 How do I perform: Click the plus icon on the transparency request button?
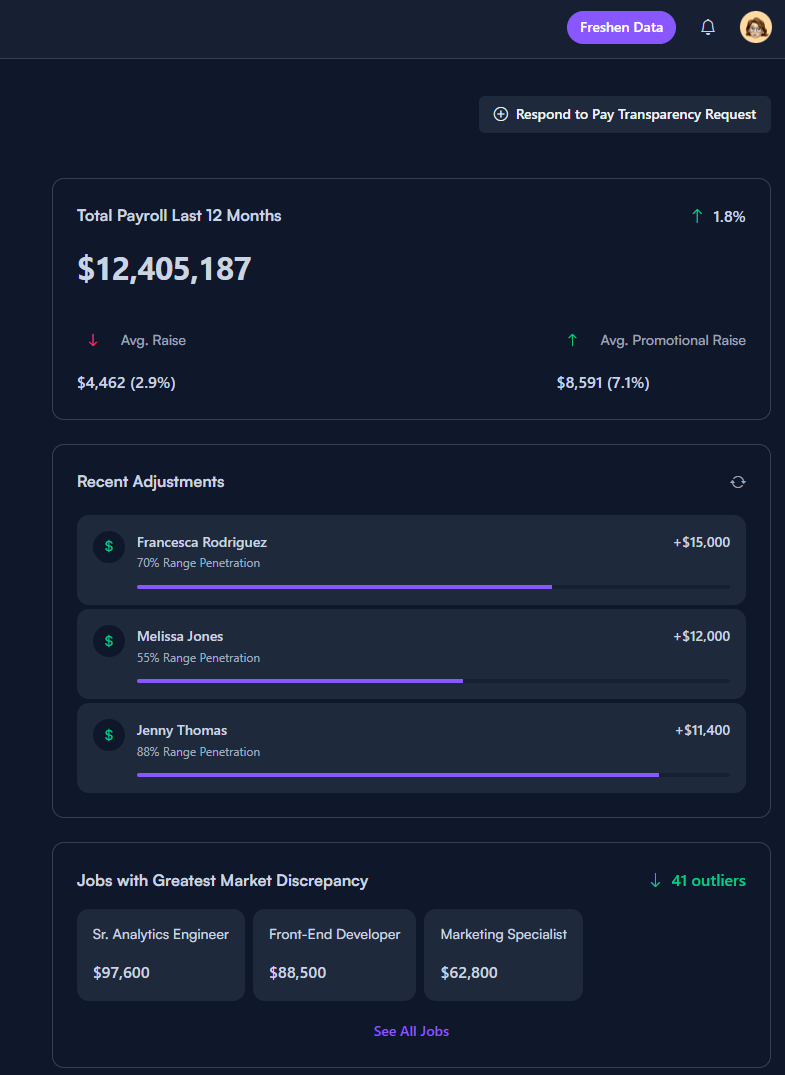pos(500,114)
